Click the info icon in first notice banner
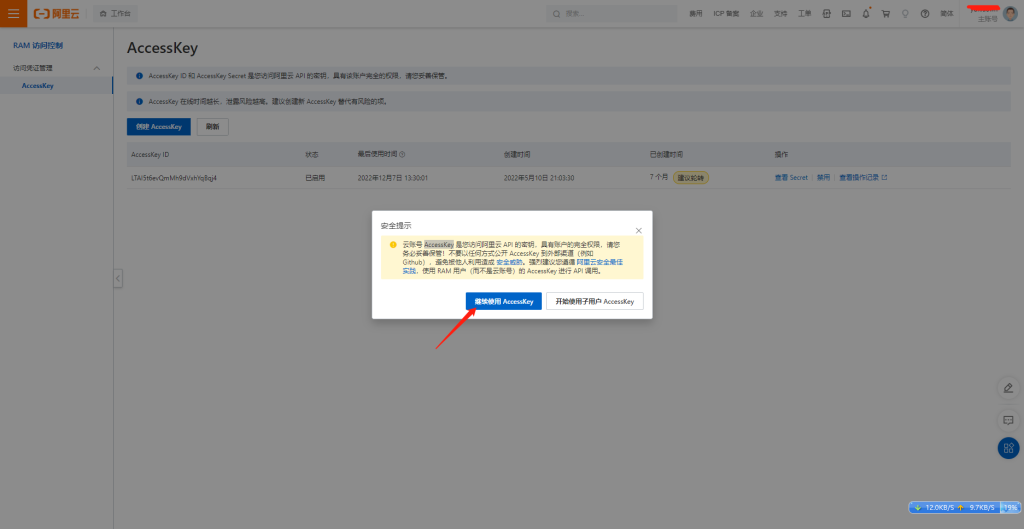 coord(139,76)
